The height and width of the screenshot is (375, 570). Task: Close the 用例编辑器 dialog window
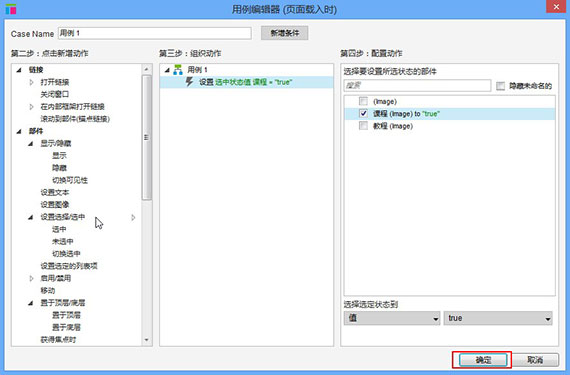tap(556, 7)
